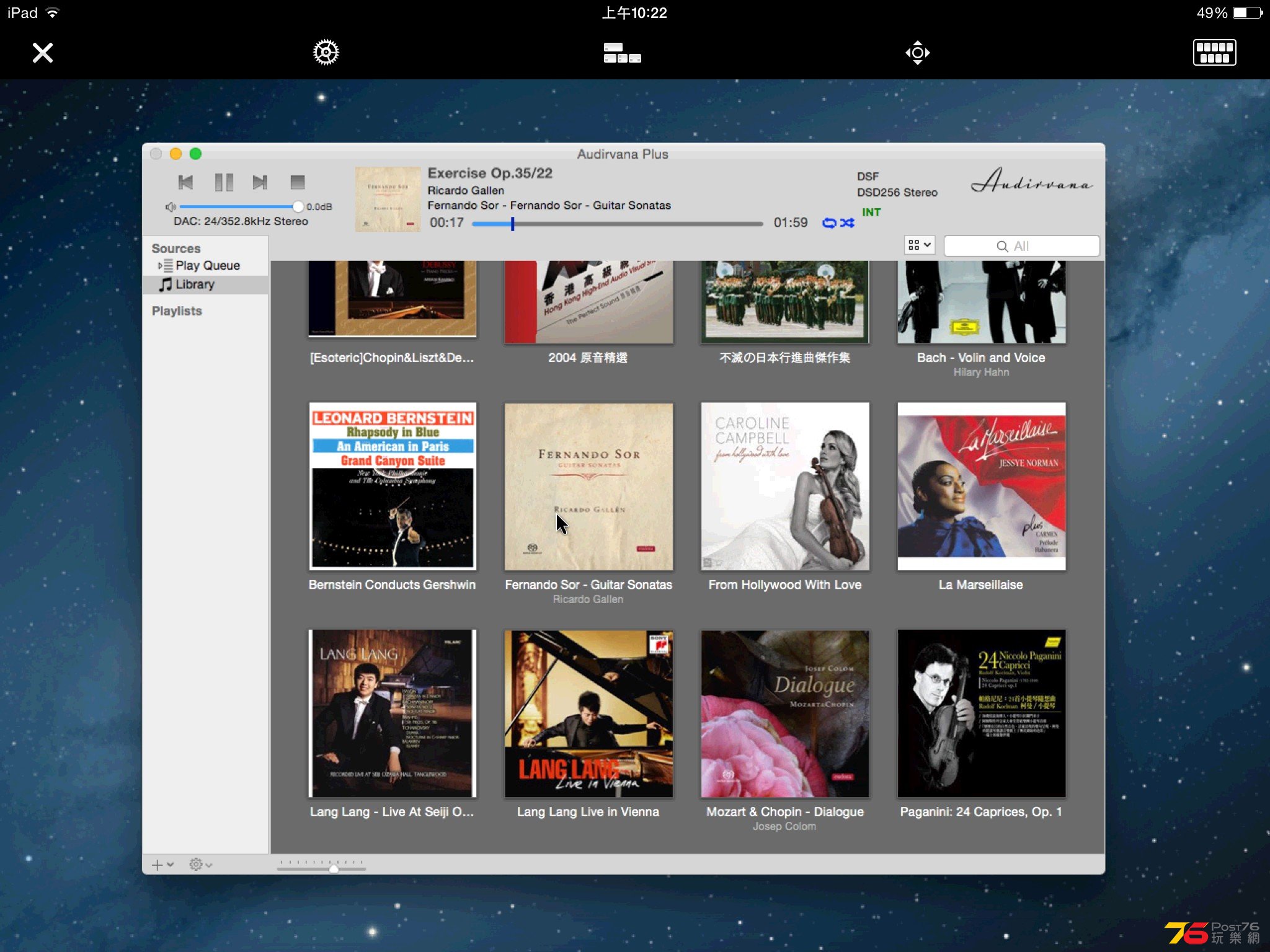Skip to previous track
The image size is (1270, 952).
(185, 182)
